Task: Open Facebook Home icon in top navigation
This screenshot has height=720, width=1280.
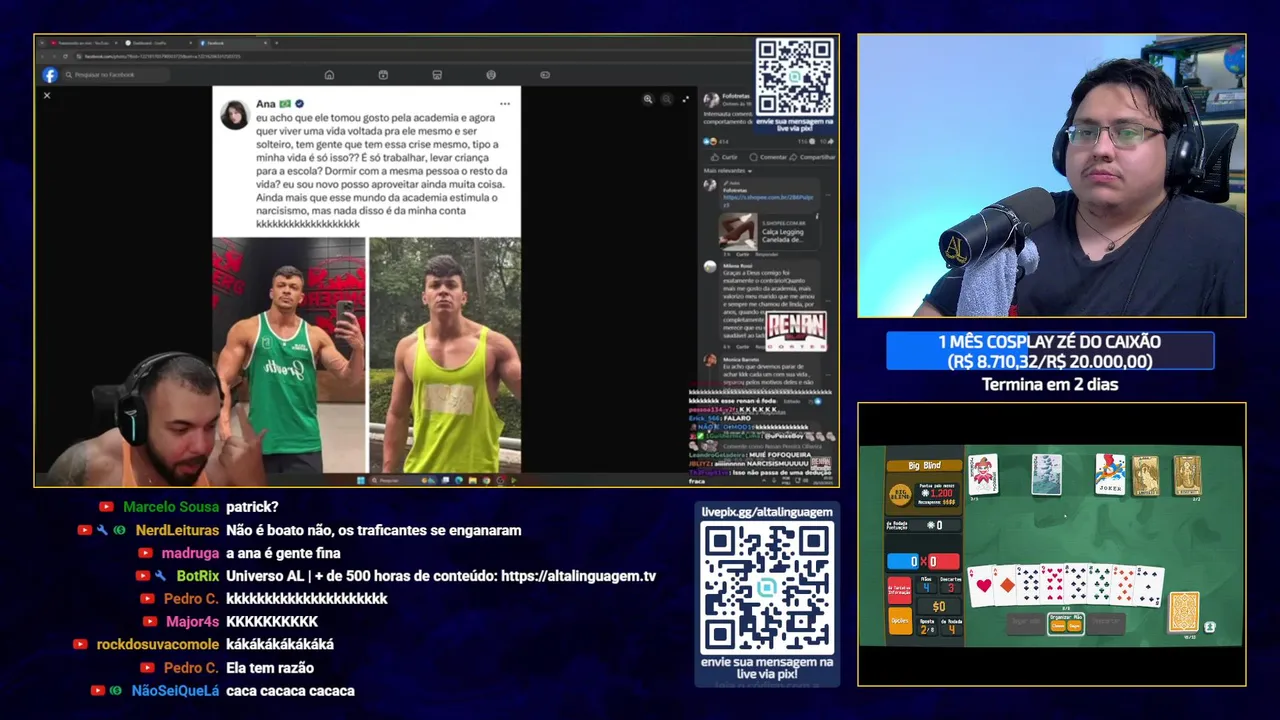Action: [329, 75]
